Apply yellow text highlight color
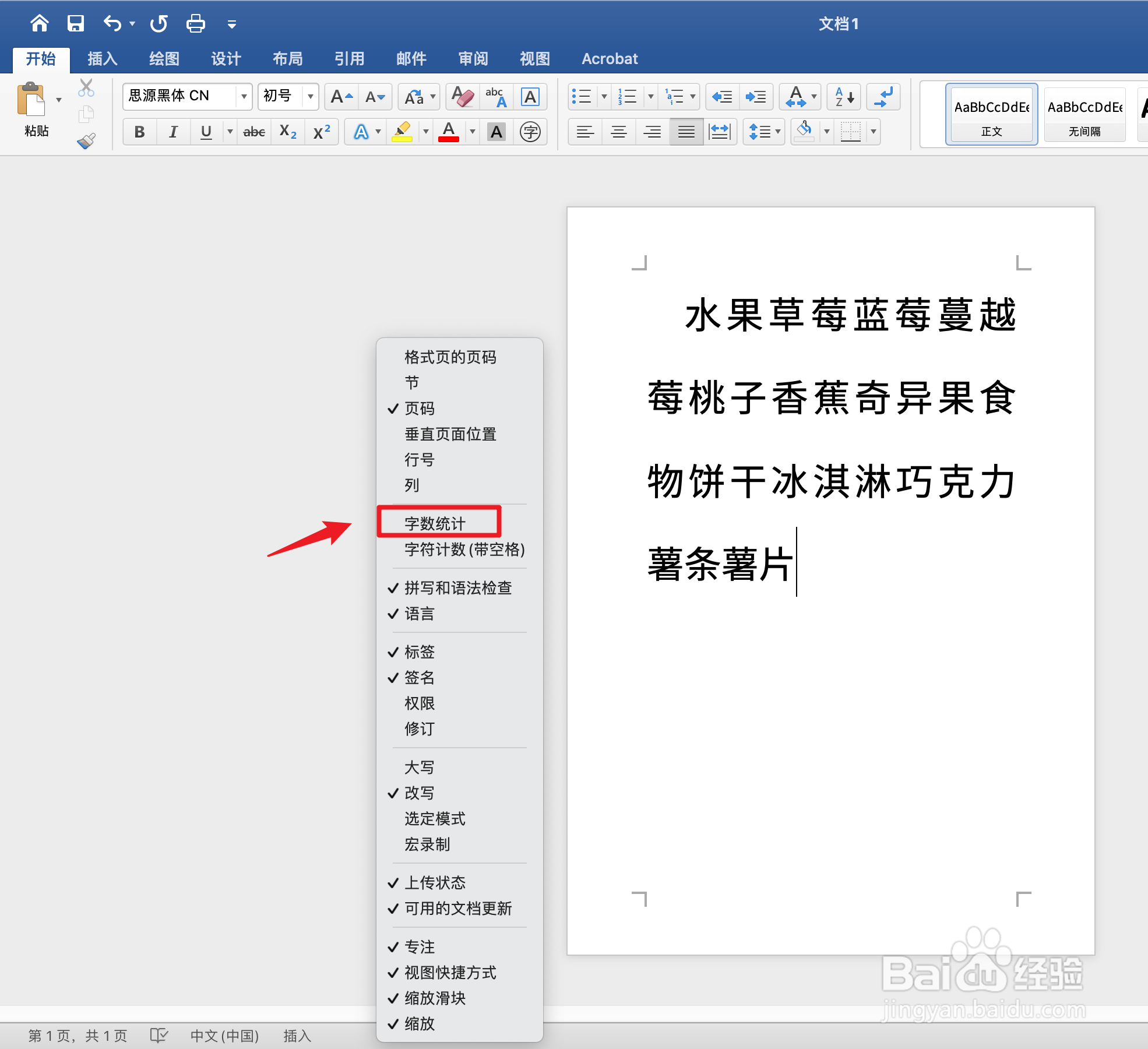 pyautogui.click(x=403, y=132)
